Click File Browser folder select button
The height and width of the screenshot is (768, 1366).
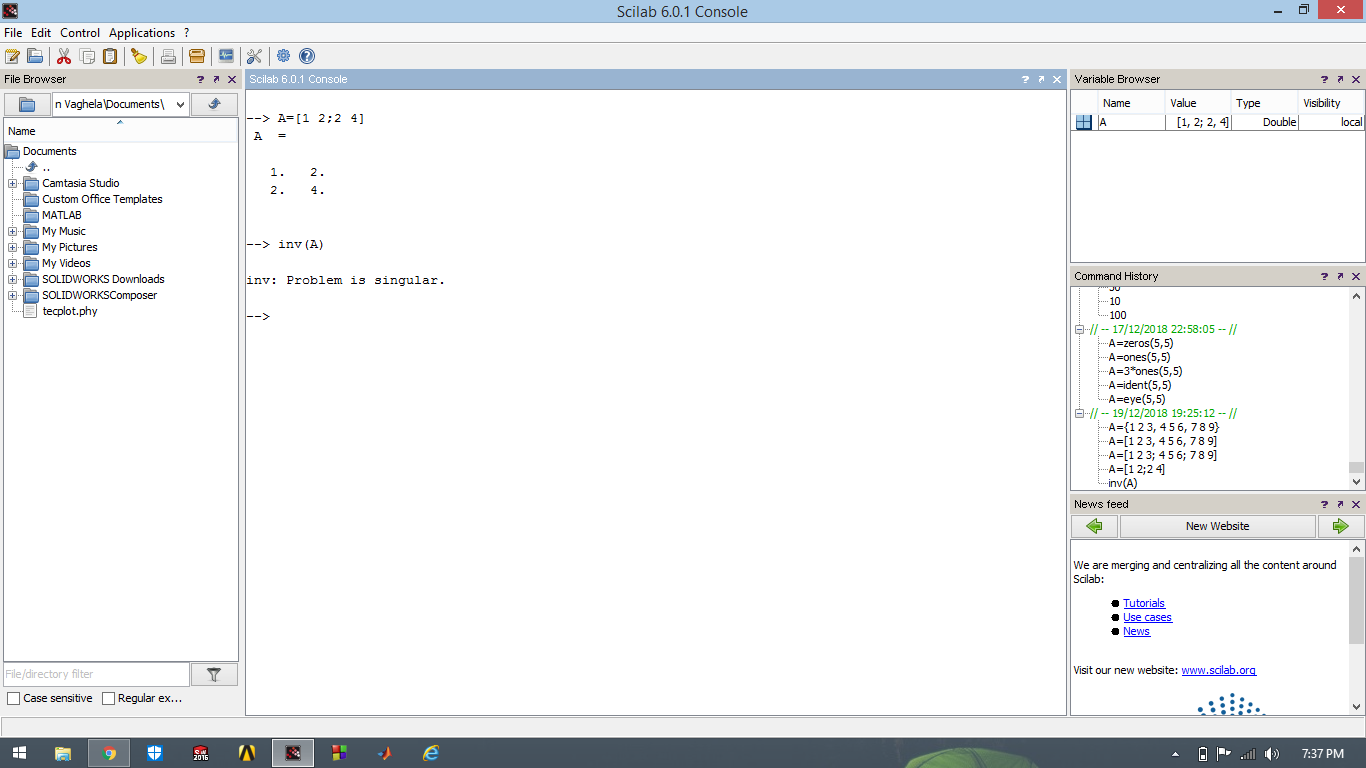tap(27, 104)
